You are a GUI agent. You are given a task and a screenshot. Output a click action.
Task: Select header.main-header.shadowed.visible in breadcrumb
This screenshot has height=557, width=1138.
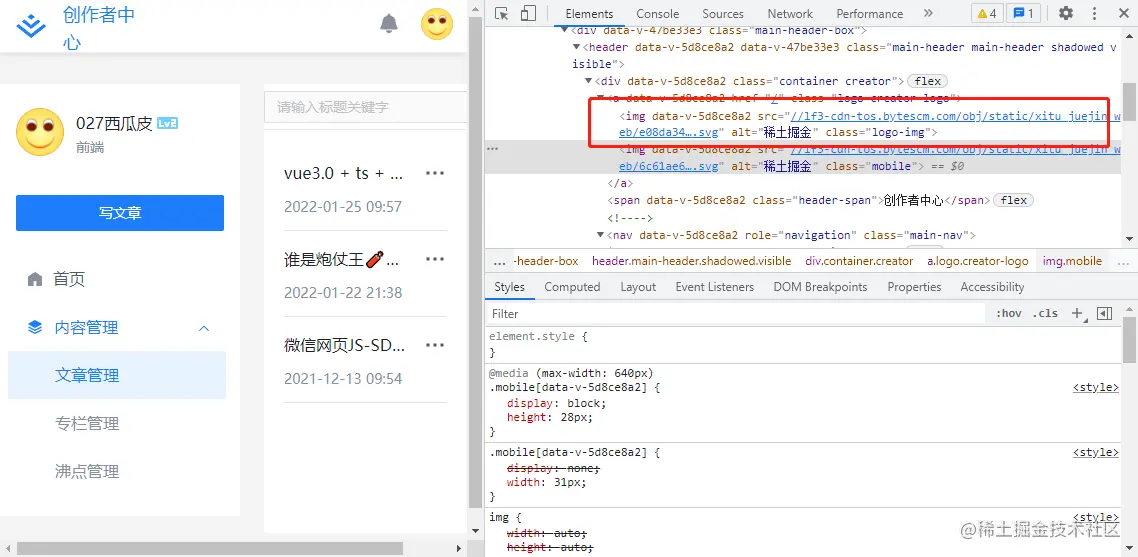(691, 261)
